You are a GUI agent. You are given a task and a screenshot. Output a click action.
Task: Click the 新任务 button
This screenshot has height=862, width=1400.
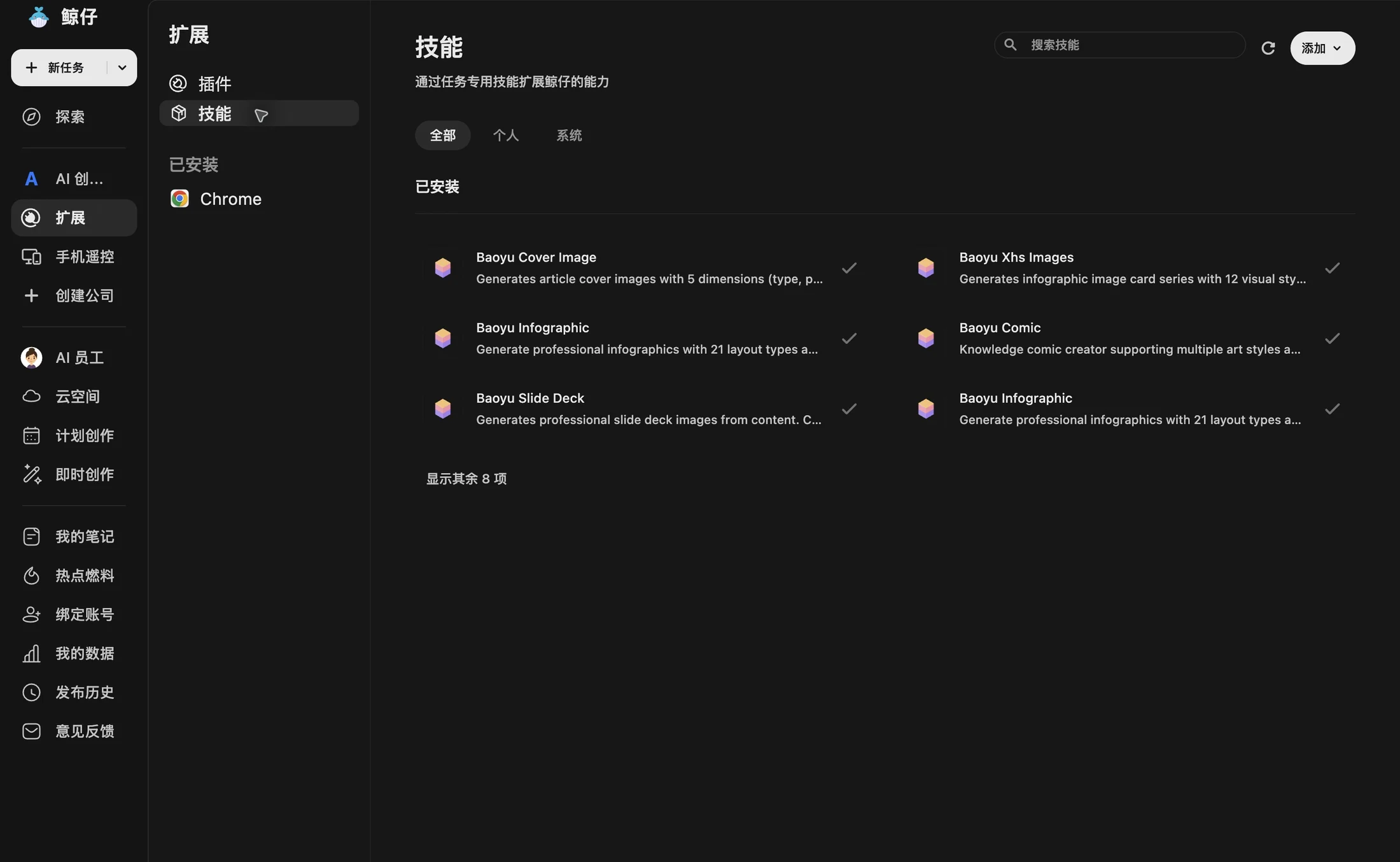click(x=57, y=67)
